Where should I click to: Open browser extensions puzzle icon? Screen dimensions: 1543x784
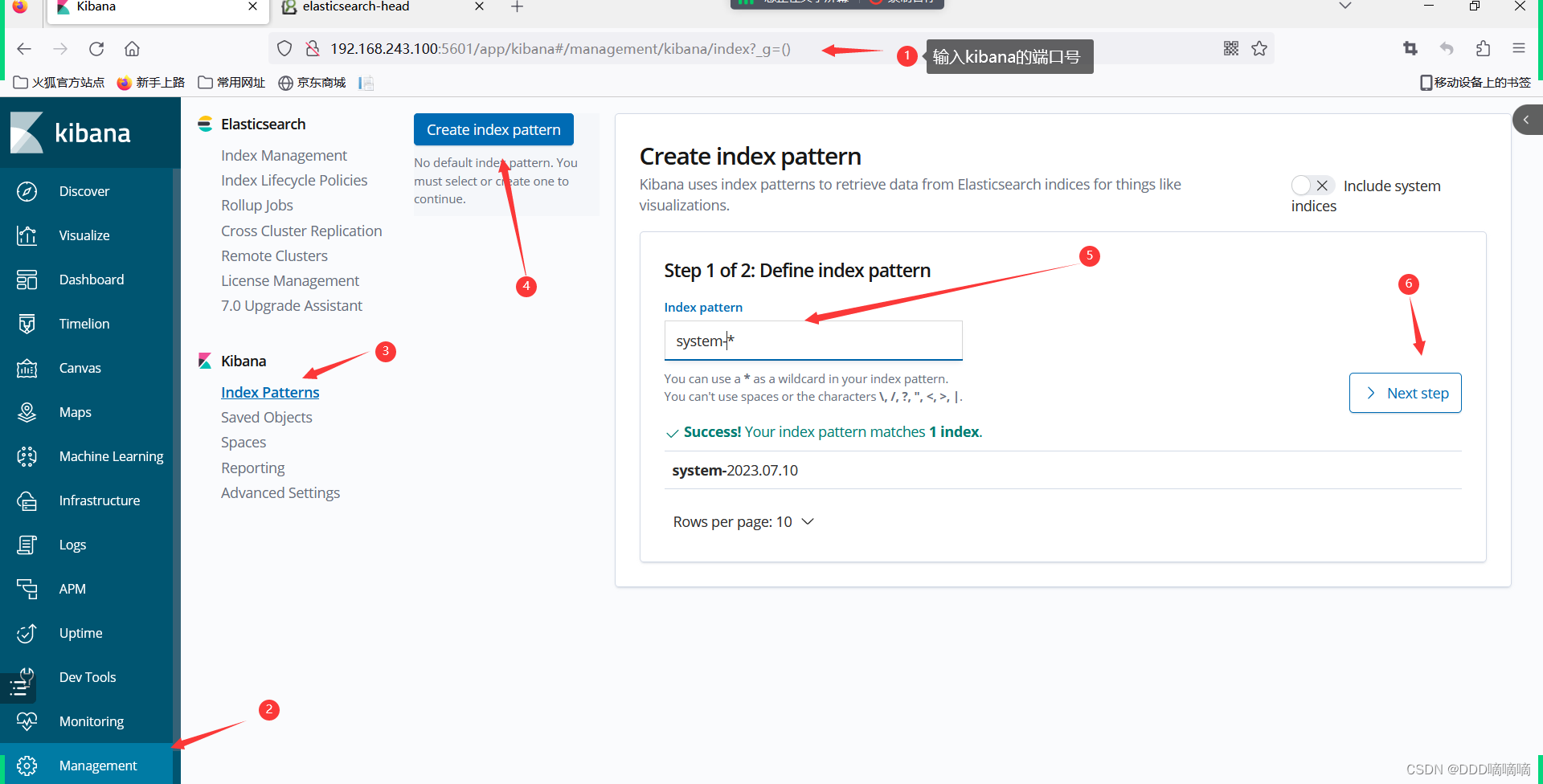click(1483, 49)
